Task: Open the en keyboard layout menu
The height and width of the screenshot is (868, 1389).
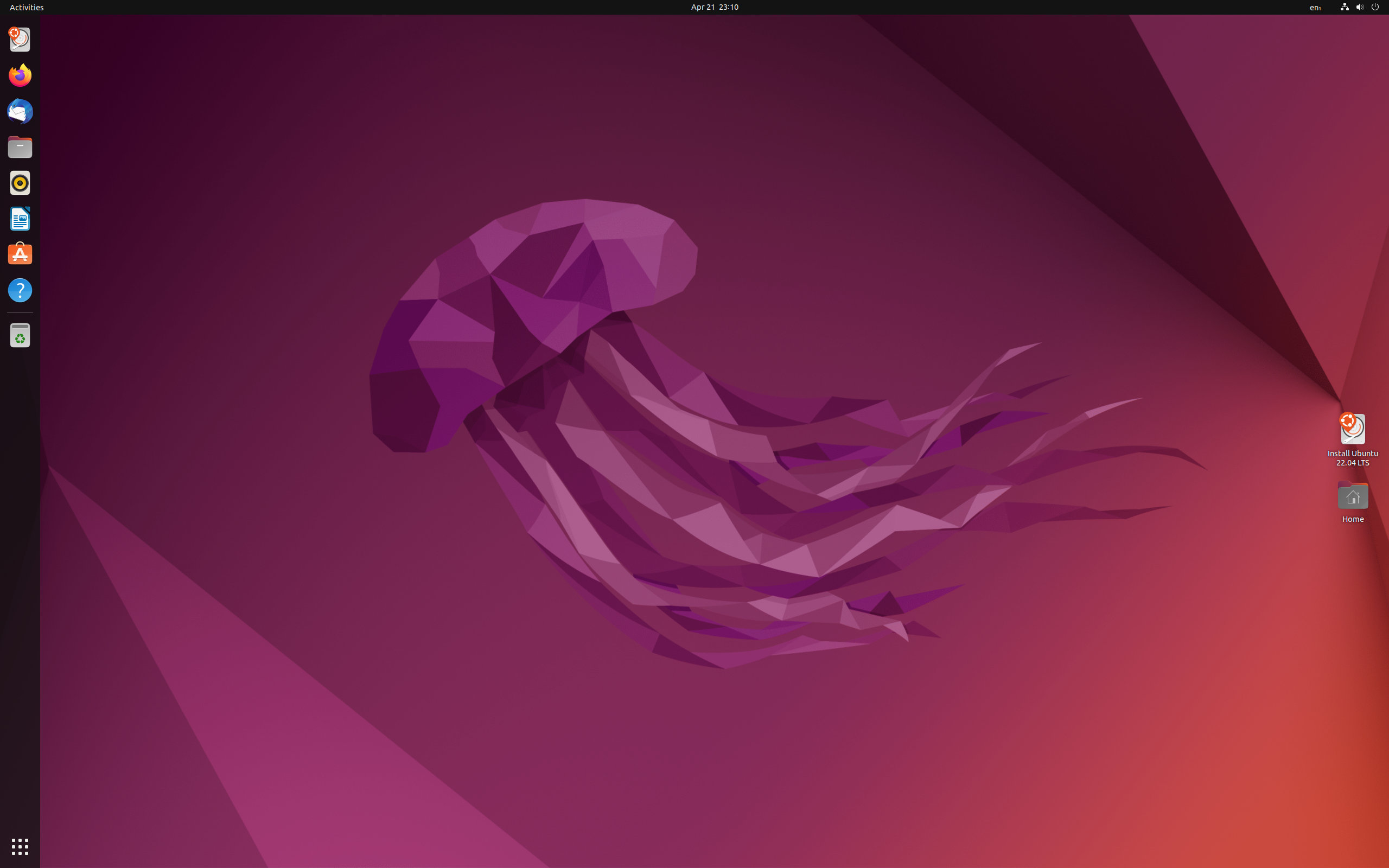Action: pyautogui.click(x=1316, y=8)
